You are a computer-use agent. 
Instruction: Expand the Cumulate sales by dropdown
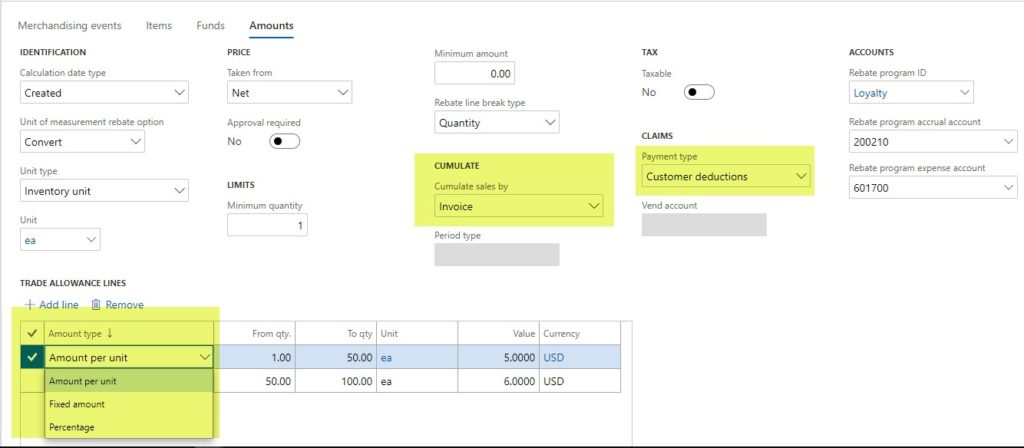click(519, 206)
